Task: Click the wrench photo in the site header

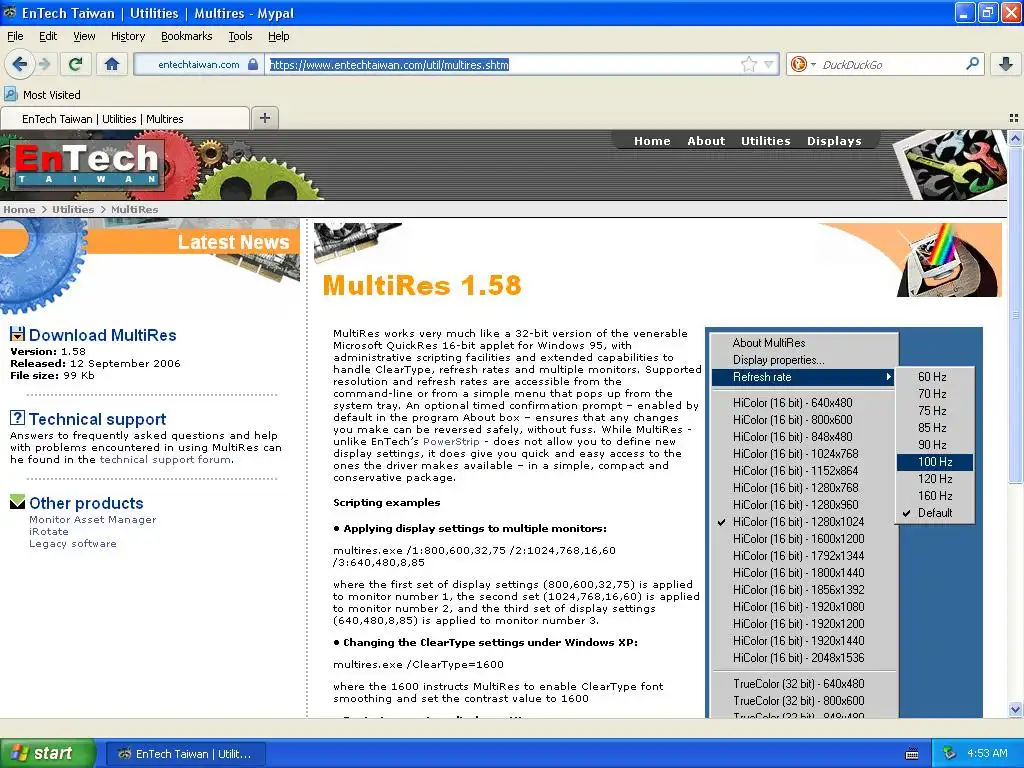Action: (x=950, y=165)
